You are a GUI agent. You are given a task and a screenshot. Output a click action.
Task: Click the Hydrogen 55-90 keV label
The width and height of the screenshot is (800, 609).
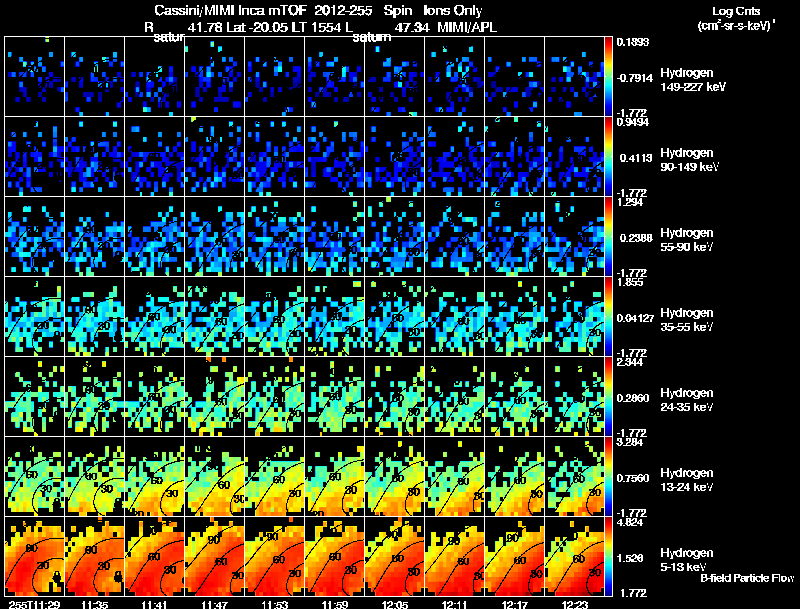coord(687,240)
